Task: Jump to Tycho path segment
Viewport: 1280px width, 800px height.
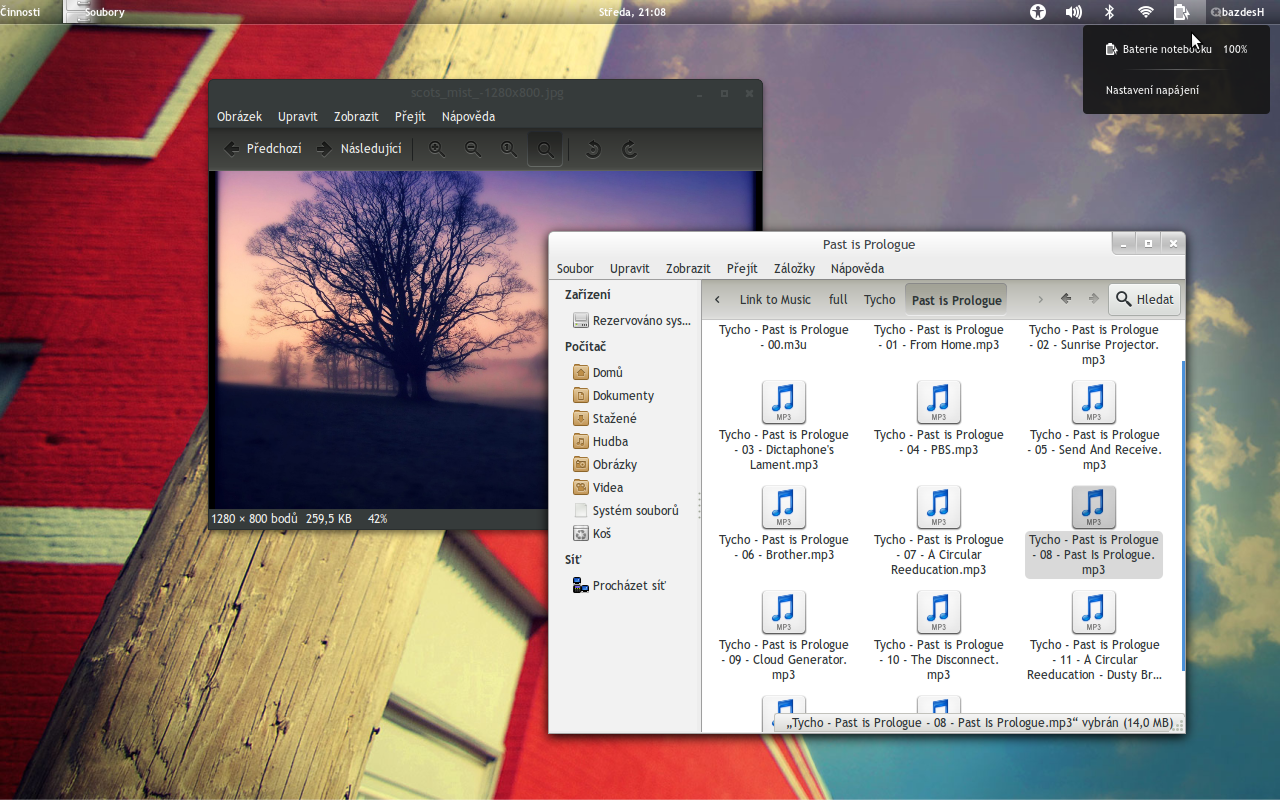Action: click(880, 299)
